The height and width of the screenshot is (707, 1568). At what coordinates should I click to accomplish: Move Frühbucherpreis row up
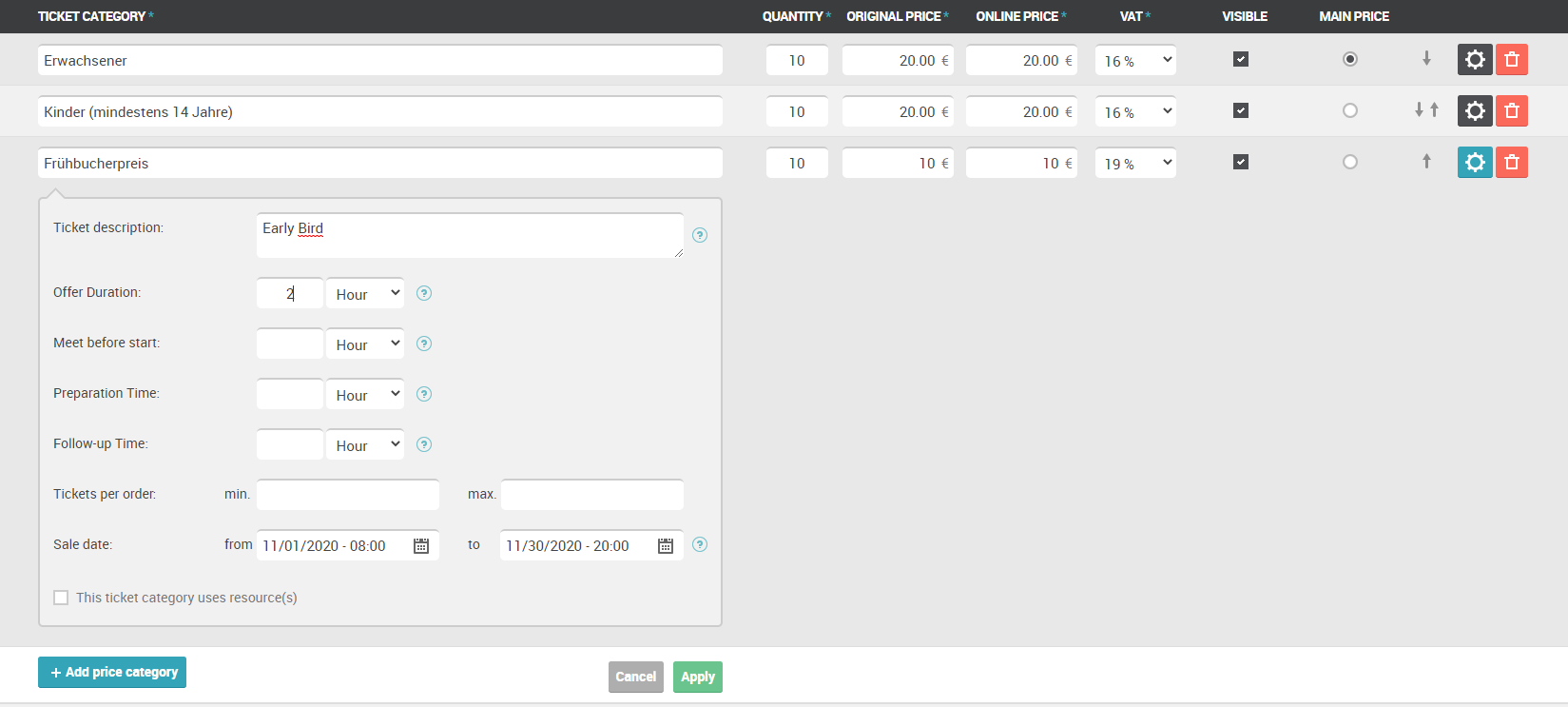point(1426,162)
